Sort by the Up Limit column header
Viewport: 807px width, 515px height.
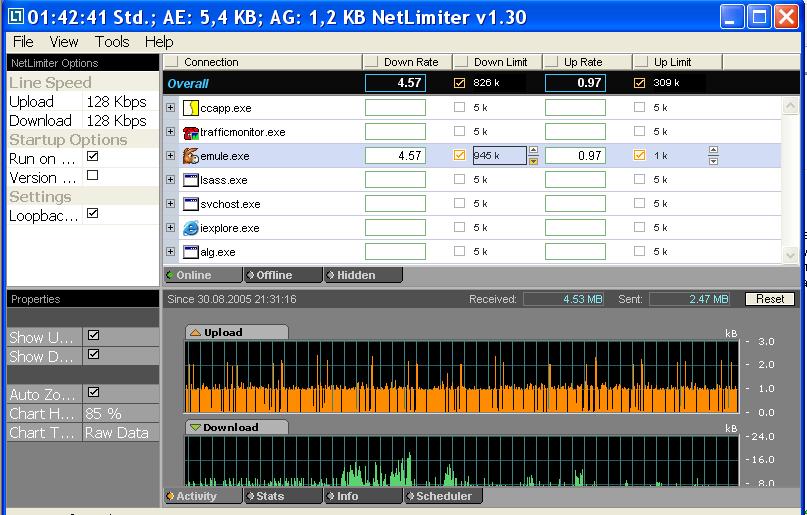point(678,62)
